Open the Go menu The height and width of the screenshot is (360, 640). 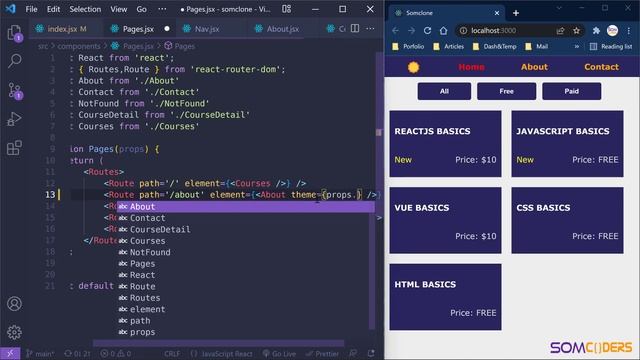pyautogui.click(x=141, y=9)
